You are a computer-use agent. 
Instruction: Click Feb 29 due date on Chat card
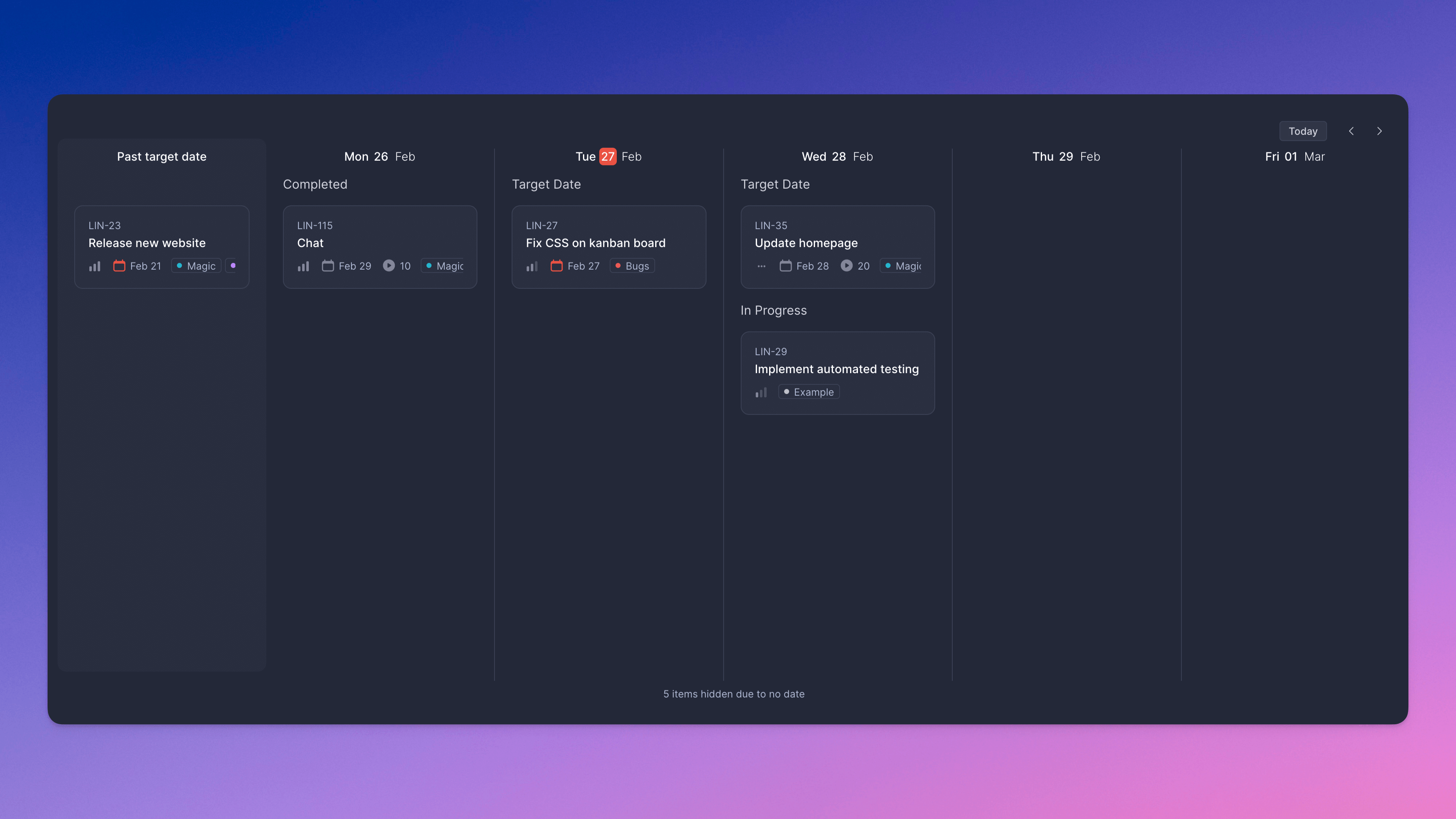[355, 265]
